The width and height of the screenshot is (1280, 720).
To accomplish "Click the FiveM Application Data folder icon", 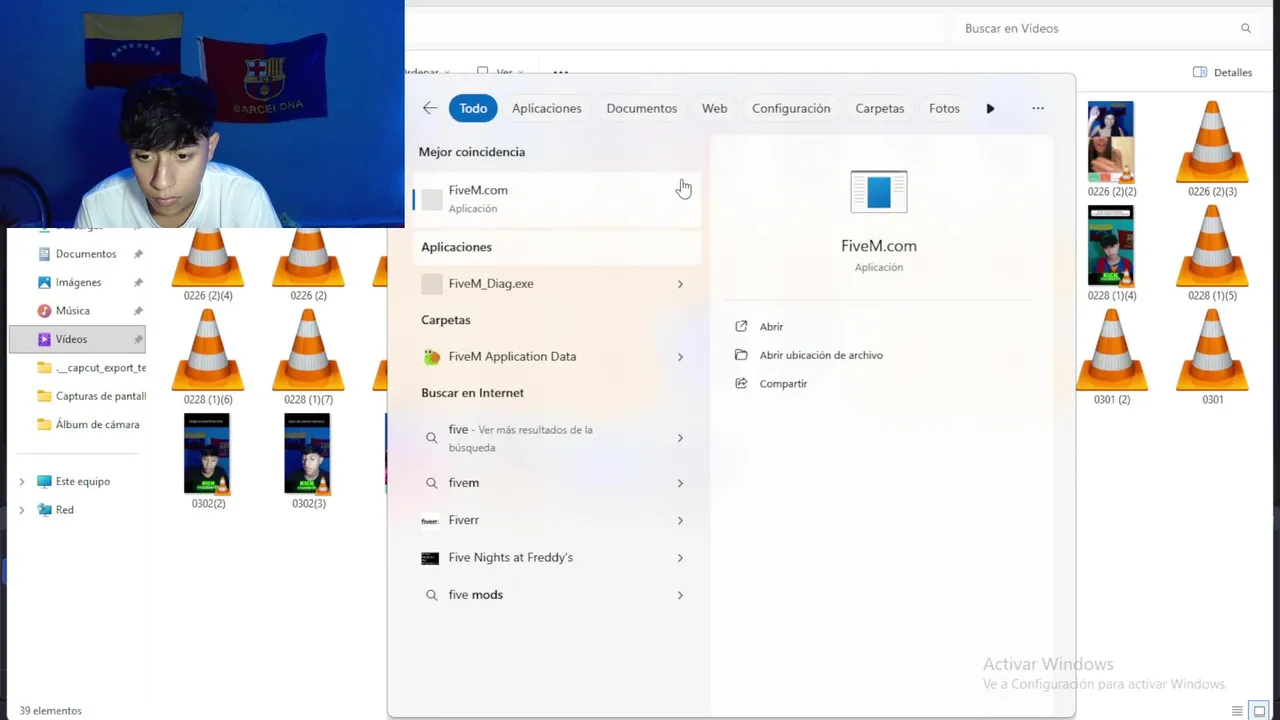I will pyautogui.click(x=432, y=357).
